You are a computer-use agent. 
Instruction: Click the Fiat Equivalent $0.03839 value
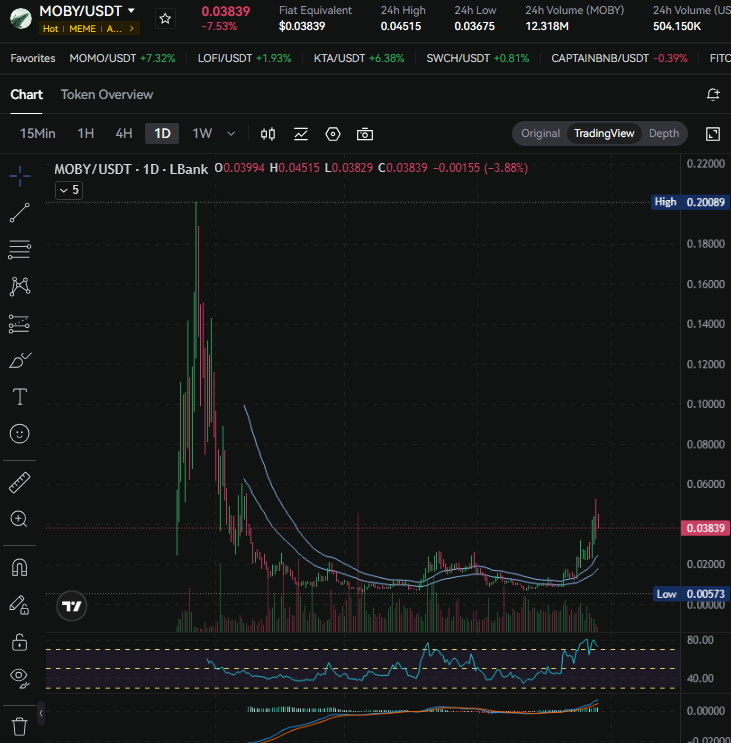pyautogui.click(x=302, y=26)
